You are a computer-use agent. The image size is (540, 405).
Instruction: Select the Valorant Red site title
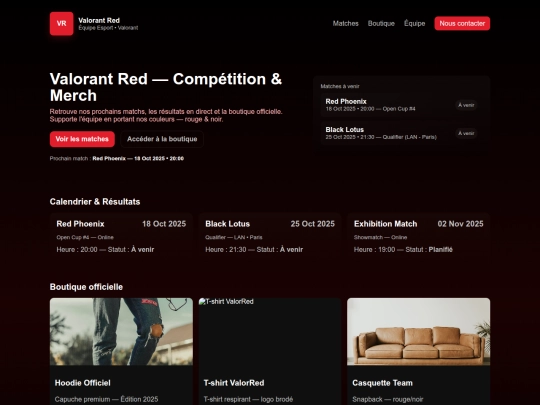click(x=99, y=20)
